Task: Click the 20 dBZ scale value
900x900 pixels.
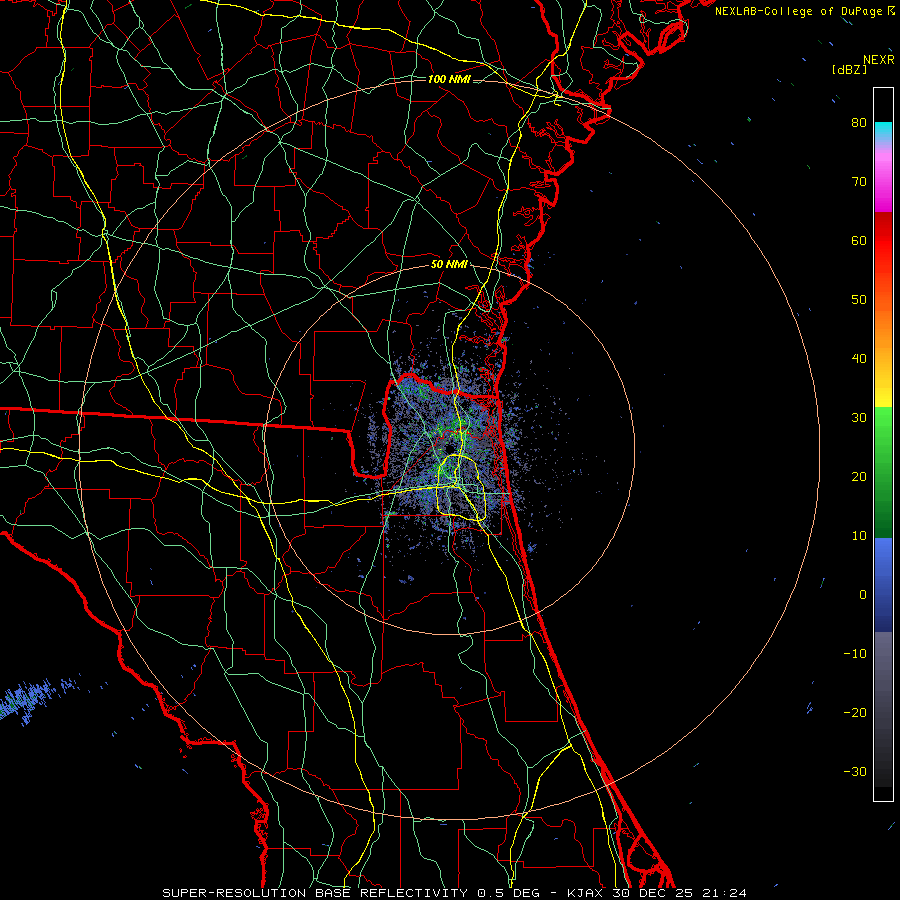Action: pyautogui.click(x=859, y=477)
